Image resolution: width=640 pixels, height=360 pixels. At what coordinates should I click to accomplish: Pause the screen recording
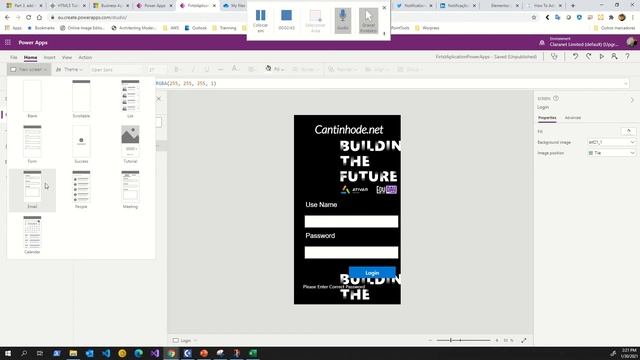(260, 20)
